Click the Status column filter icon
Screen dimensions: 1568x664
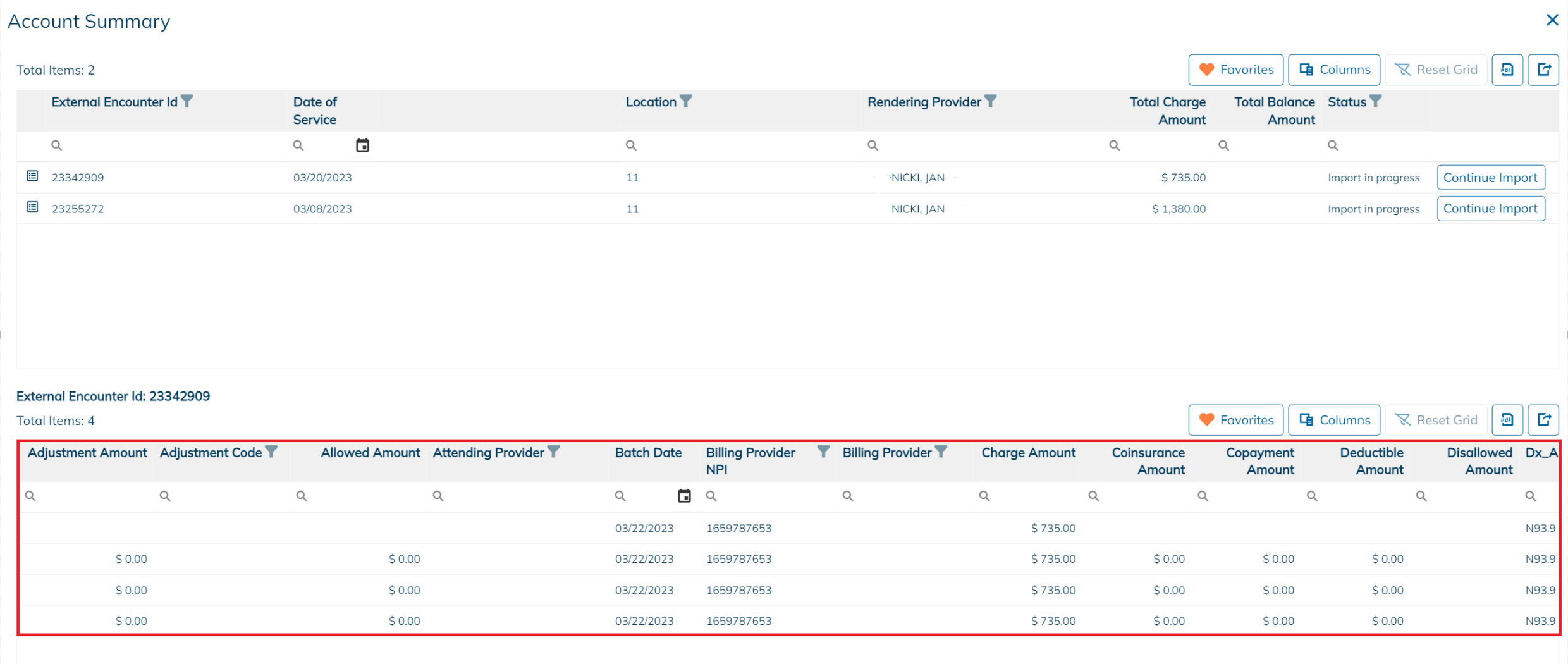1376,101
